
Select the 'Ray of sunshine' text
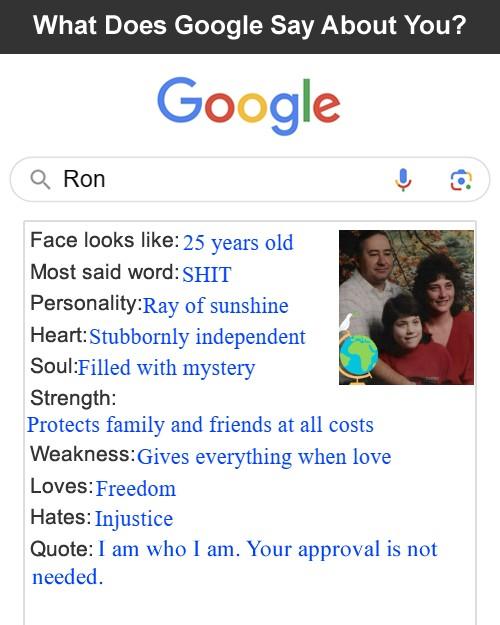(215, 306)
